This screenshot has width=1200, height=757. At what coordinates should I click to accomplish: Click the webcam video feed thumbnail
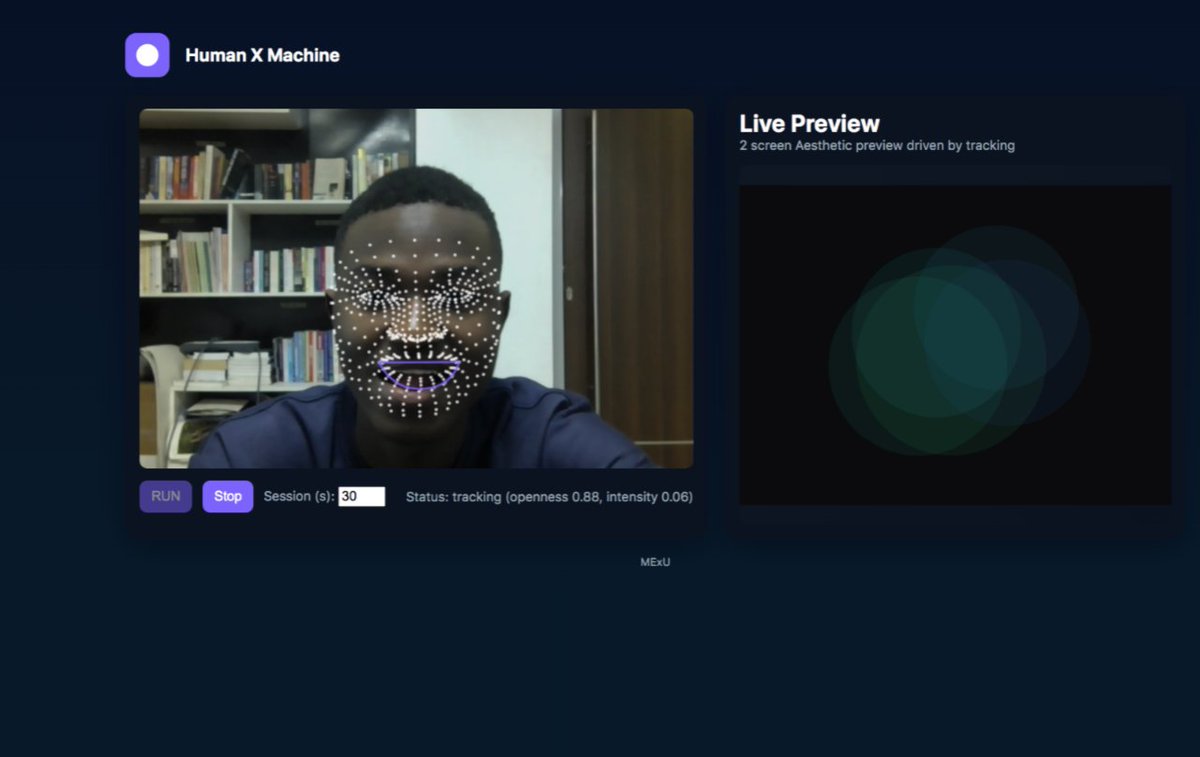[x=416, y=288]
